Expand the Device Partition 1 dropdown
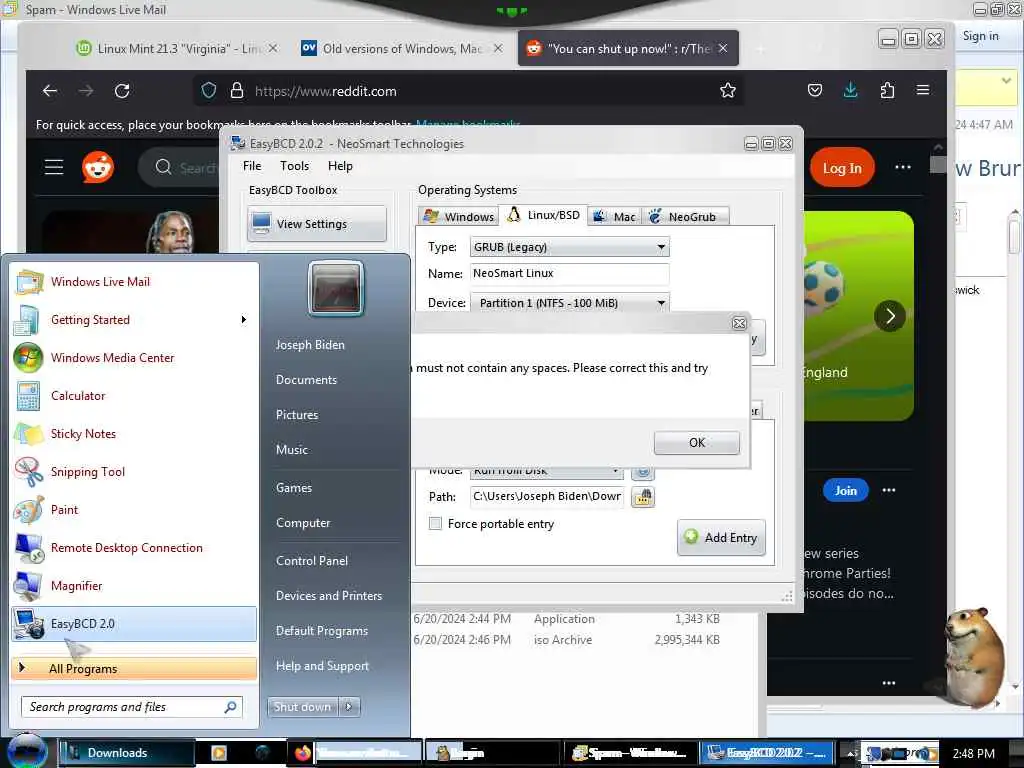This screenshot has width=1024, height=768. coord(661,303)
